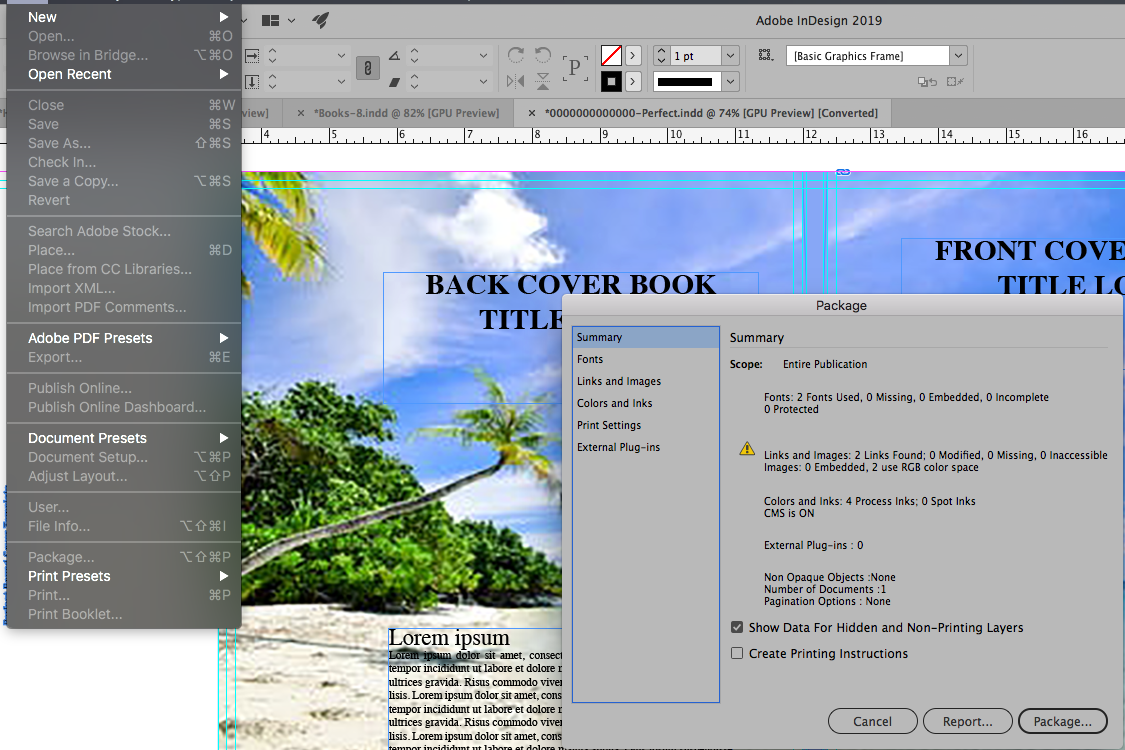This screenshot has width=1125, height=750.
Task: Rotate 90° clockwise using the toolbar icon
Action: (516, 56)
